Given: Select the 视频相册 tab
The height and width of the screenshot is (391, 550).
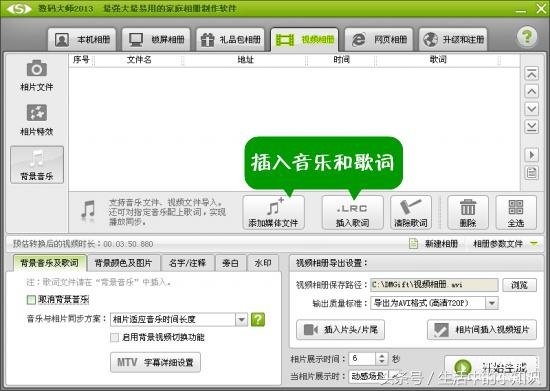Looking at the screenshot, I should [304, 40].
